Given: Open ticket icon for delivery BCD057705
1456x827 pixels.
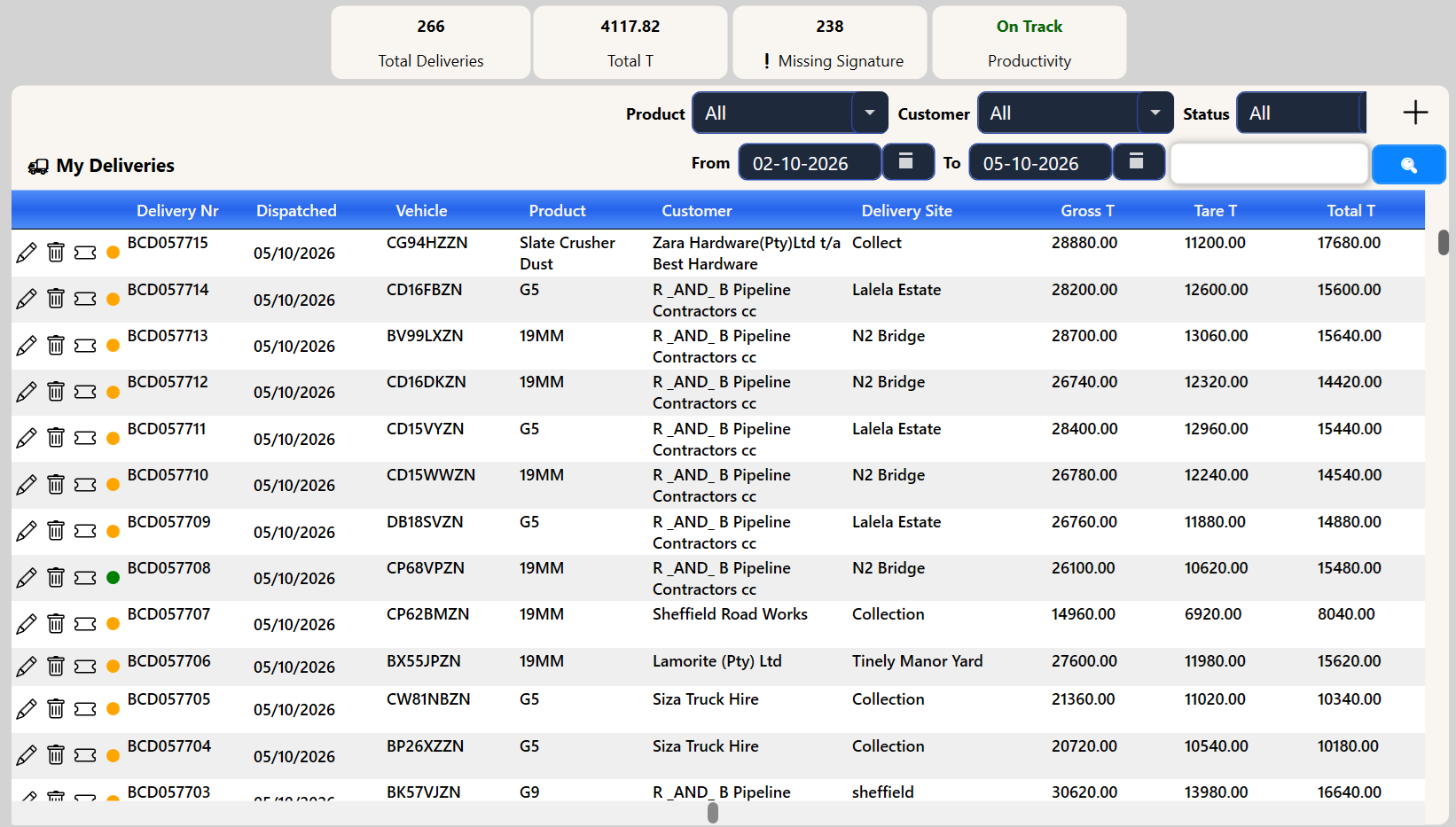Looking at the screenshot, I should (85, 709).
